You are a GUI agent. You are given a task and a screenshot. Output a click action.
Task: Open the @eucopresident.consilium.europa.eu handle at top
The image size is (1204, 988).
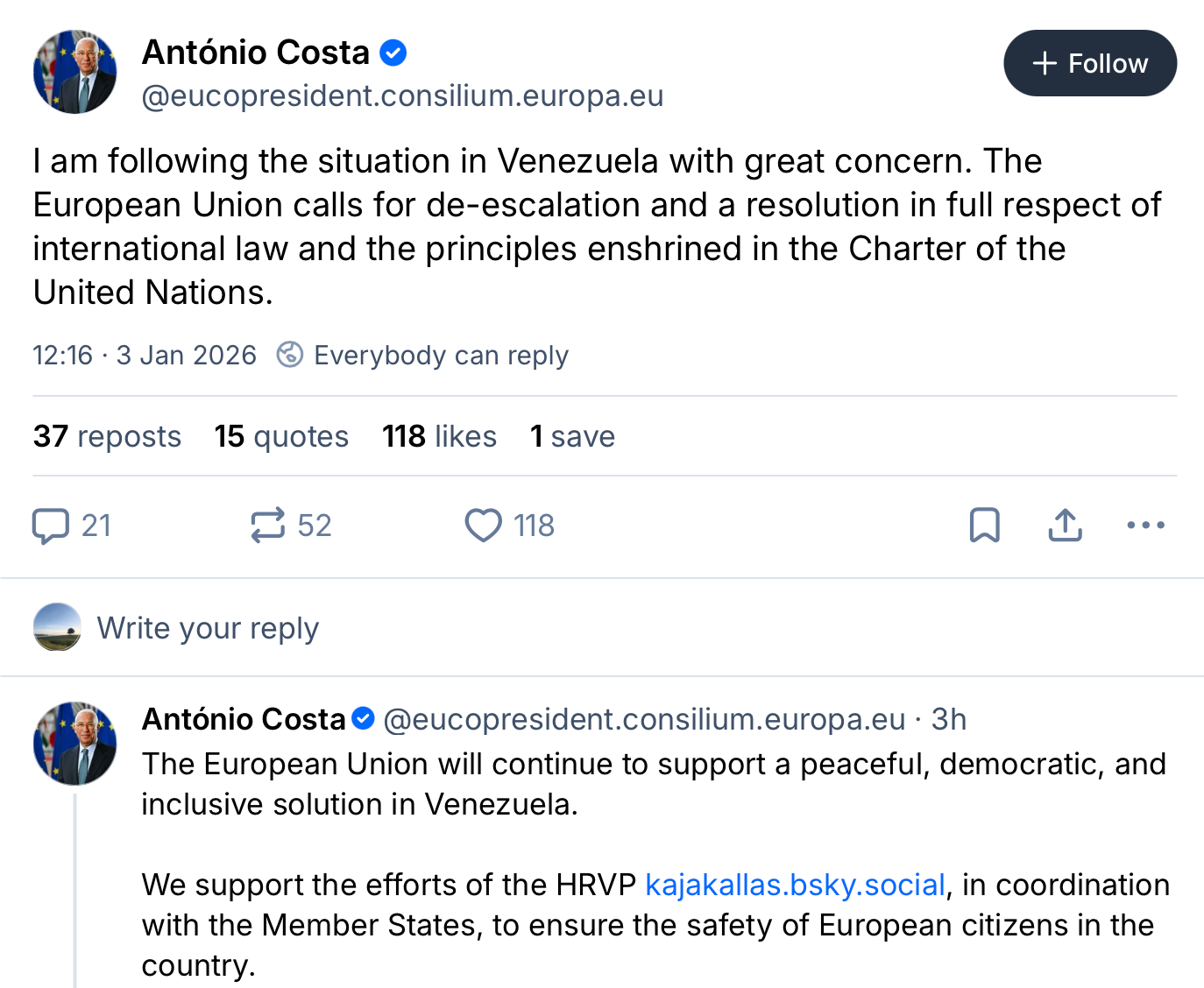402,95
